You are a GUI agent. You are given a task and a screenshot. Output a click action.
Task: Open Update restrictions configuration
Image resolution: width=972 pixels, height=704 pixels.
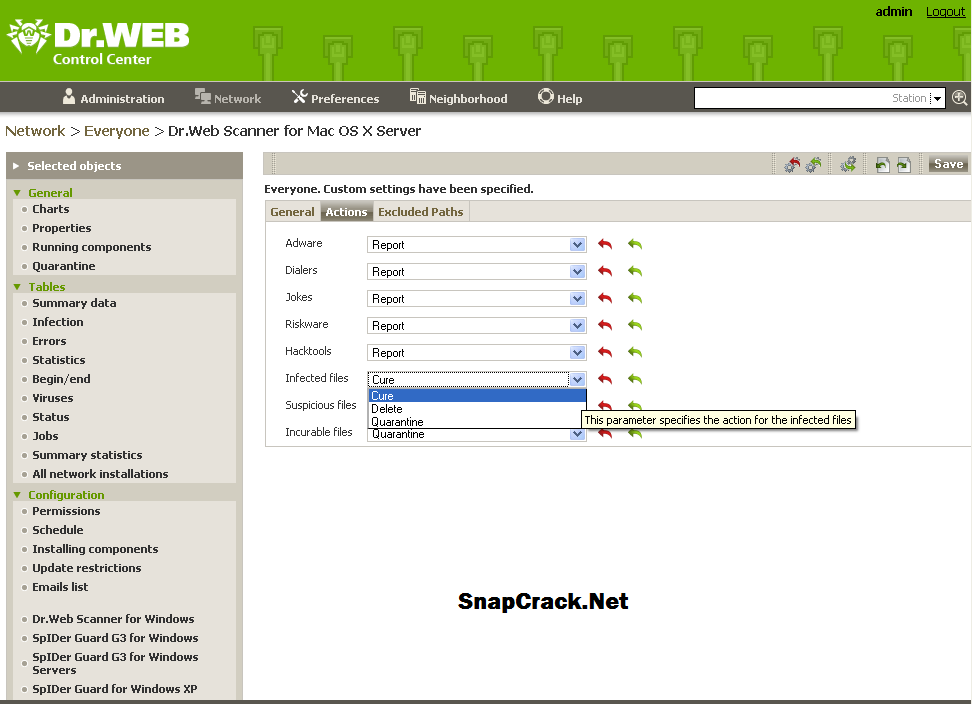(x=87, y=568)
